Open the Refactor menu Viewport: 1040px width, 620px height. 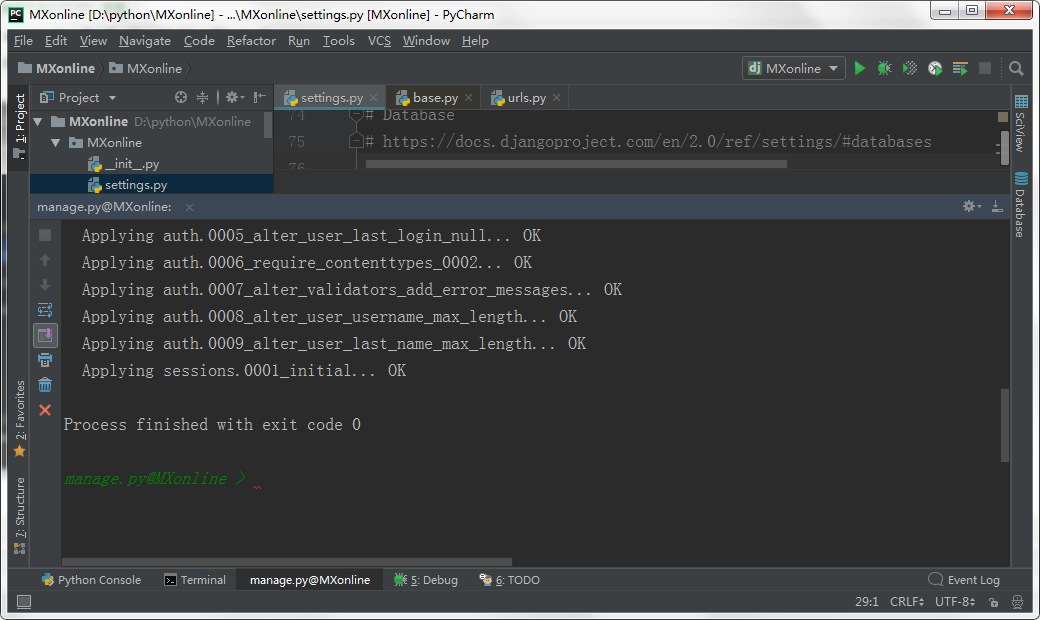pyautogui.click(x=251, y=40)
